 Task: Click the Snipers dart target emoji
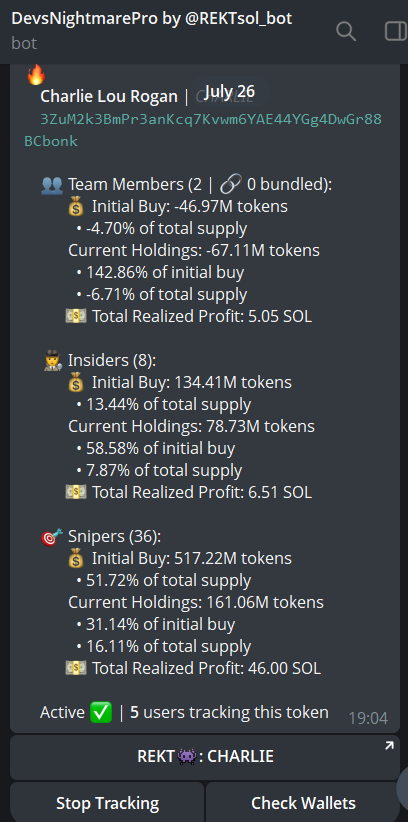(x=52, y=537)
